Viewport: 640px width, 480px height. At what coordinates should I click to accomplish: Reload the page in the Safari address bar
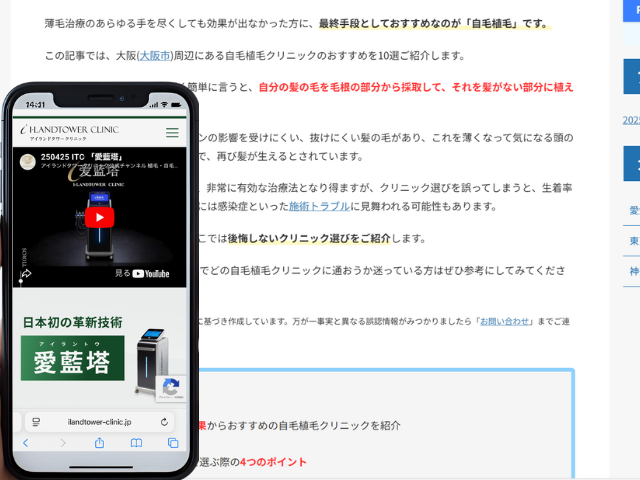click(166, 422)
